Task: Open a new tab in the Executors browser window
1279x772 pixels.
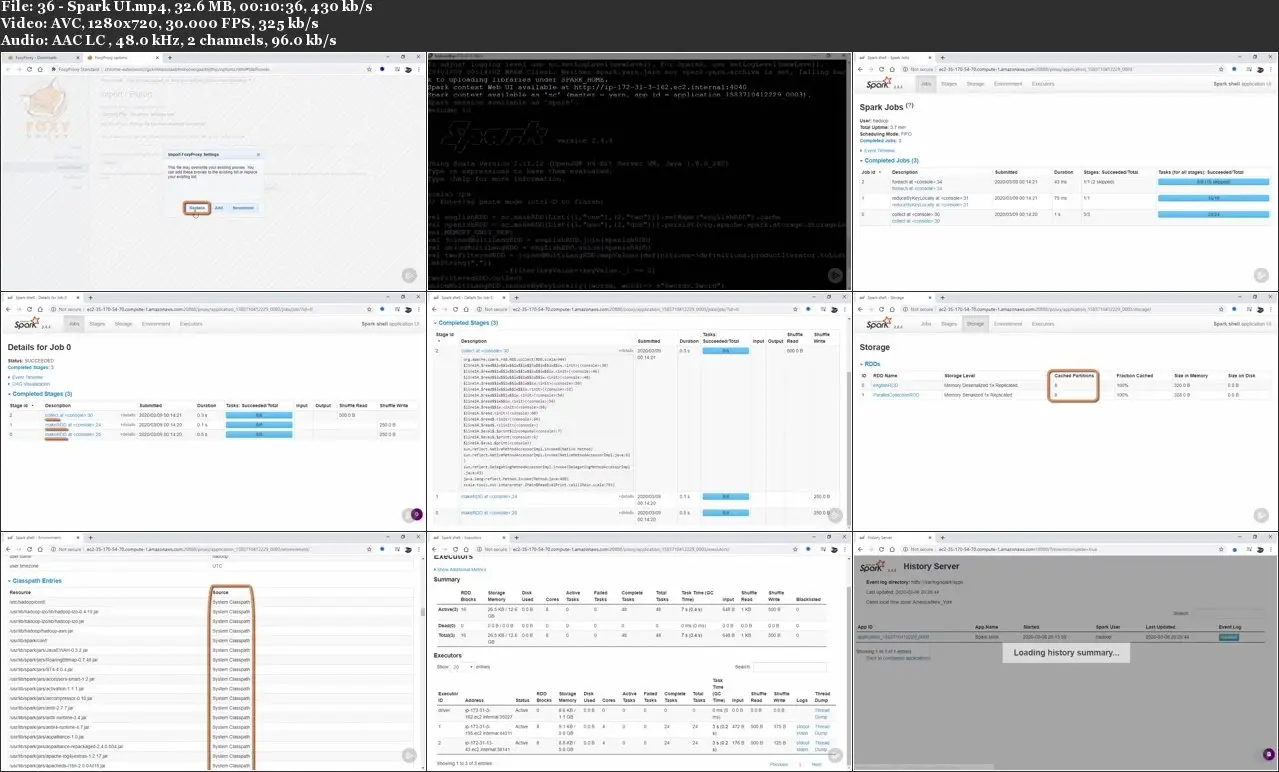Action: (x=516, y=538)
